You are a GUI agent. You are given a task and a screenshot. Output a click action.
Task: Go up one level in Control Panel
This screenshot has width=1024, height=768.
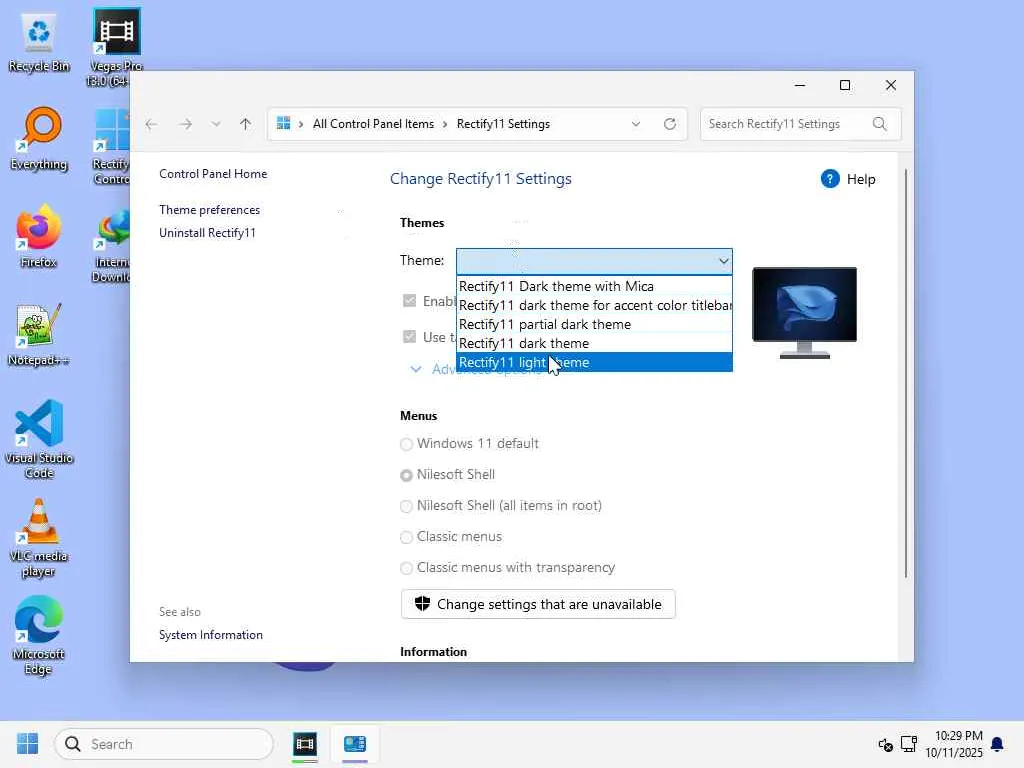pyautogui.click(x=246, y=124)
